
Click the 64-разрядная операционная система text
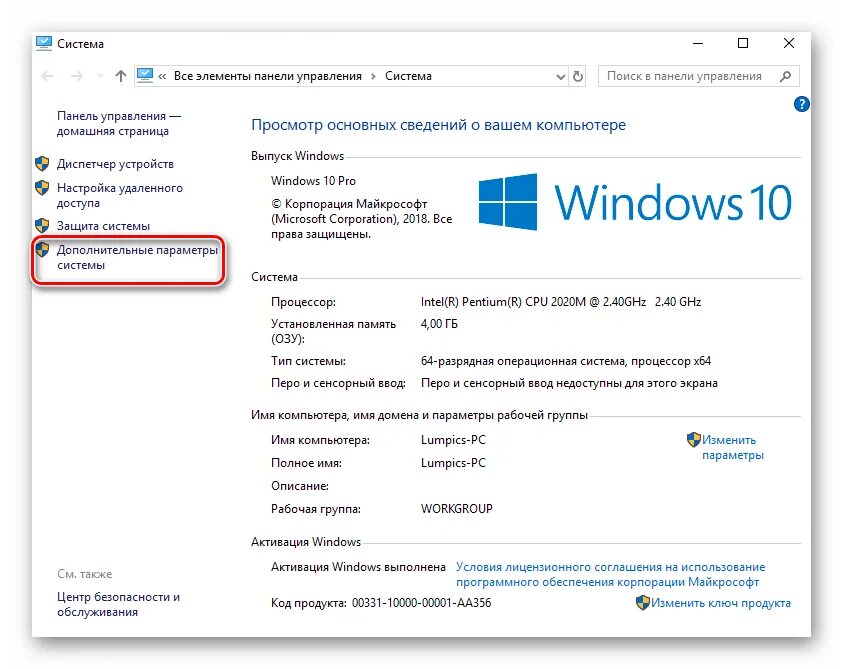[x=566, y=361]
